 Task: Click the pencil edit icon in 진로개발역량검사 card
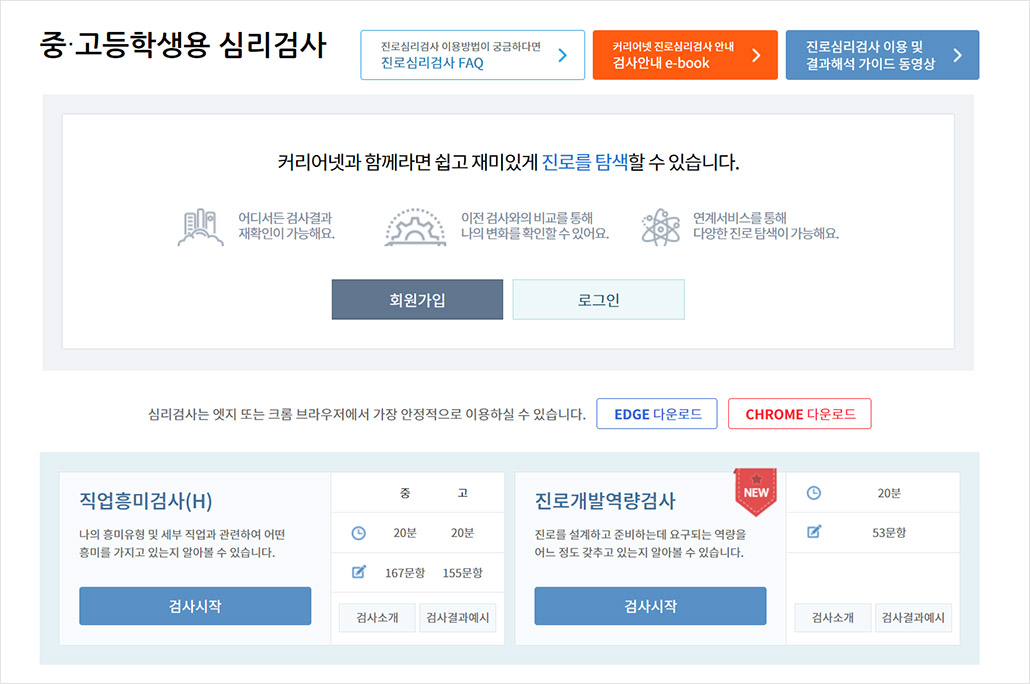[814, 532]
